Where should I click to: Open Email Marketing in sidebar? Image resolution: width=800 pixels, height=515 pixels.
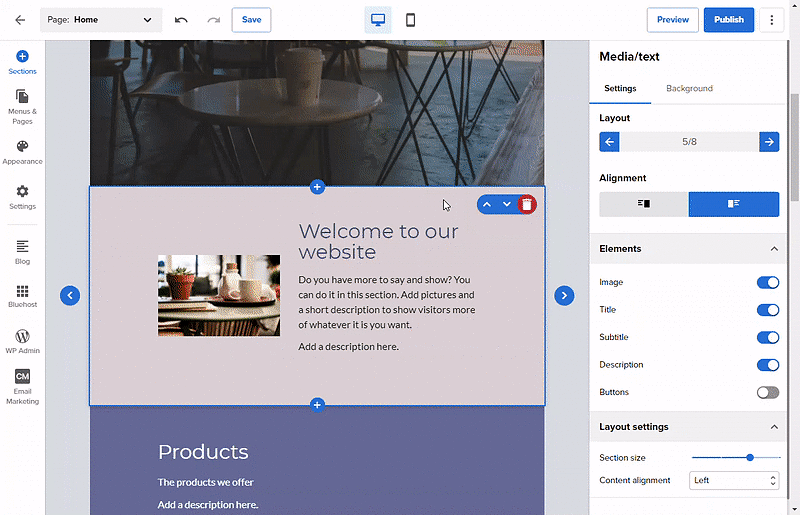[x=22, y=386]
